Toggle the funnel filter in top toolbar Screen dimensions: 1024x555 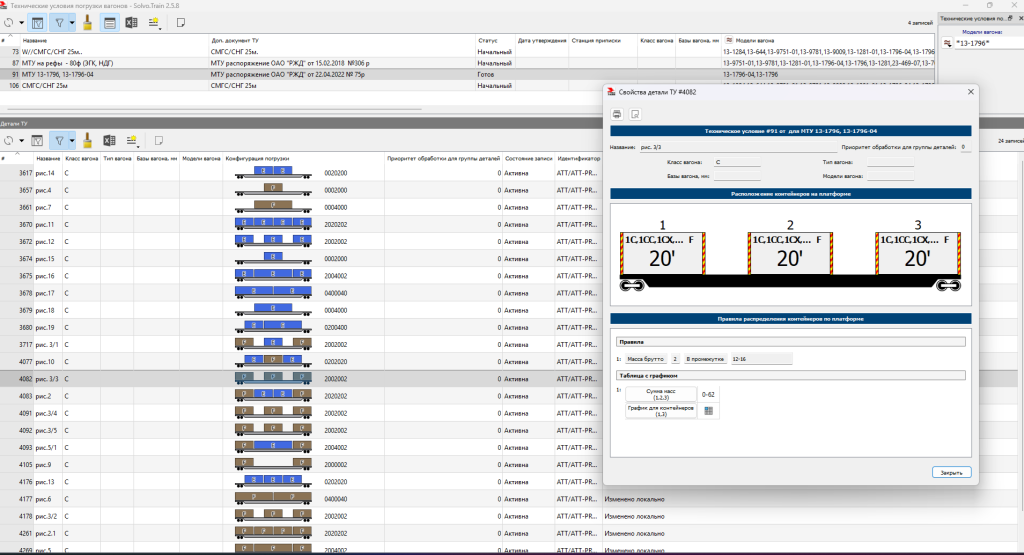pos(59,23)
